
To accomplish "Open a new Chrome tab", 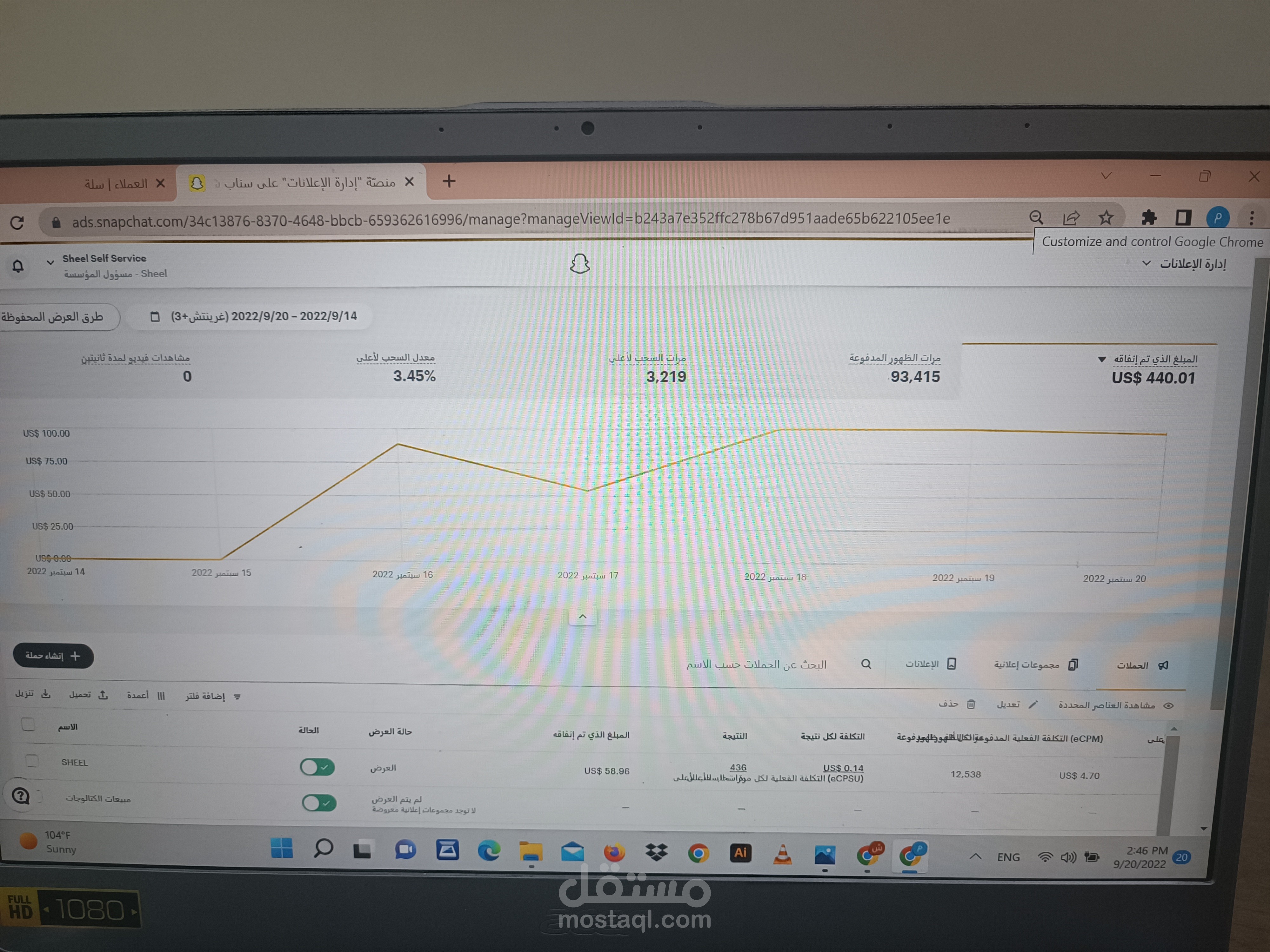I will [x=449, y=181].
